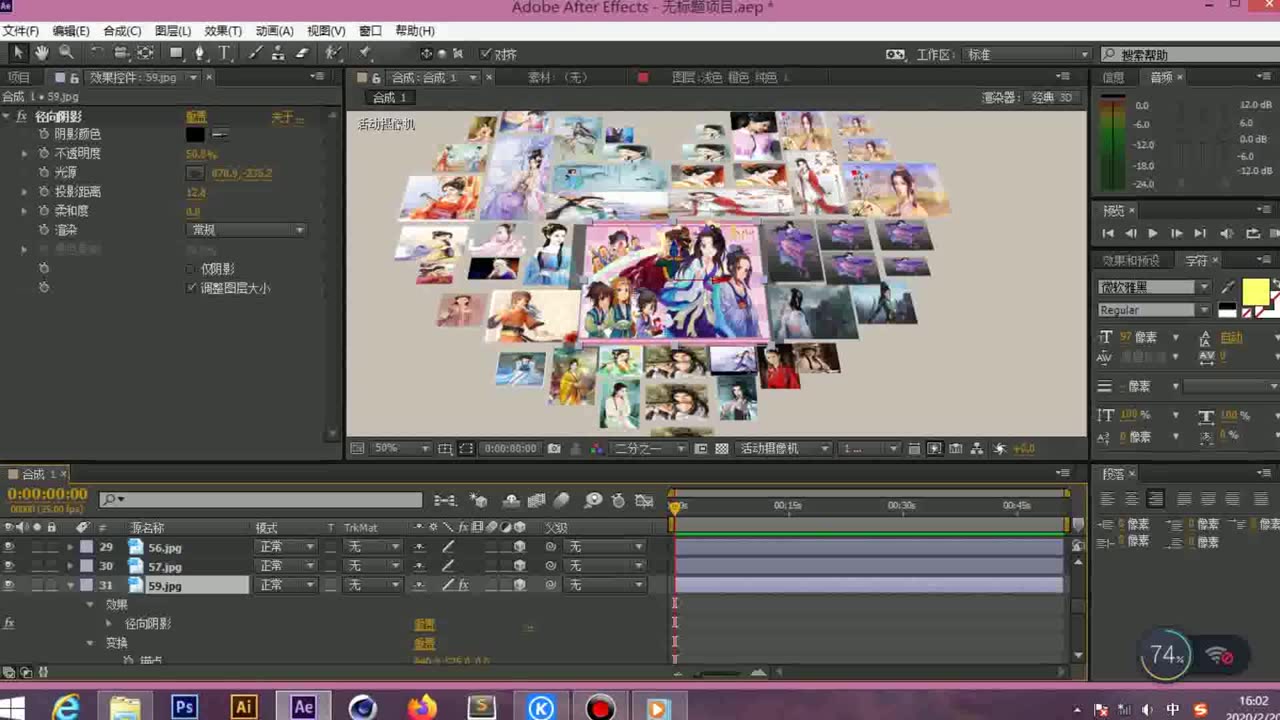The width and height of the screenshot is (1280, 720).
Task: Open the font family dropdown
Action: point(1155,287)
